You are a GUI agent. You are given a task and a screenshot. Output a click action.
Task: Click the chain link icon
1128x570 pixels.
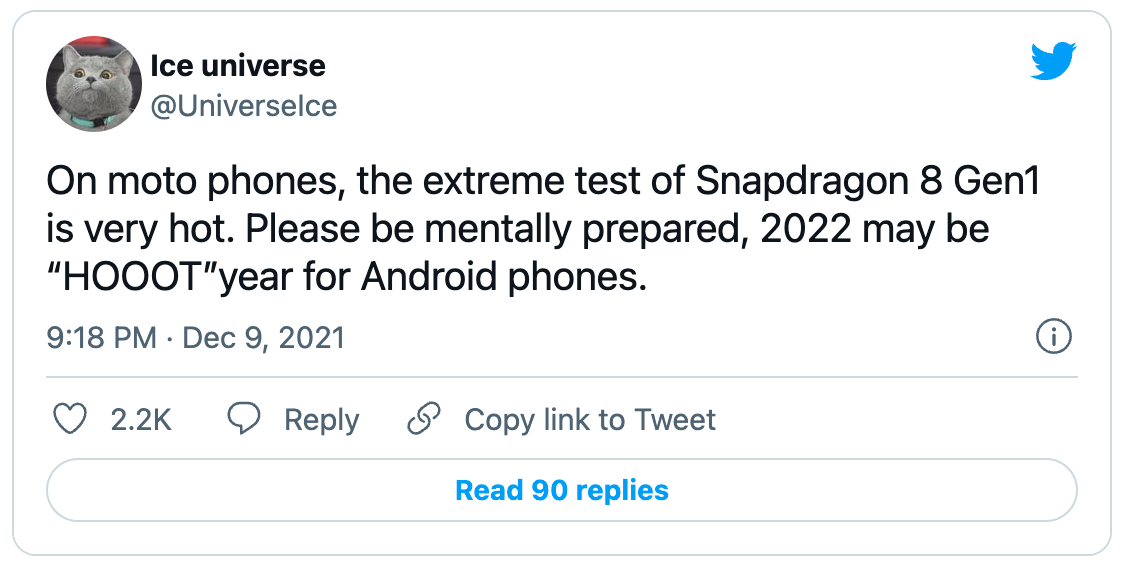coord(425,419)
